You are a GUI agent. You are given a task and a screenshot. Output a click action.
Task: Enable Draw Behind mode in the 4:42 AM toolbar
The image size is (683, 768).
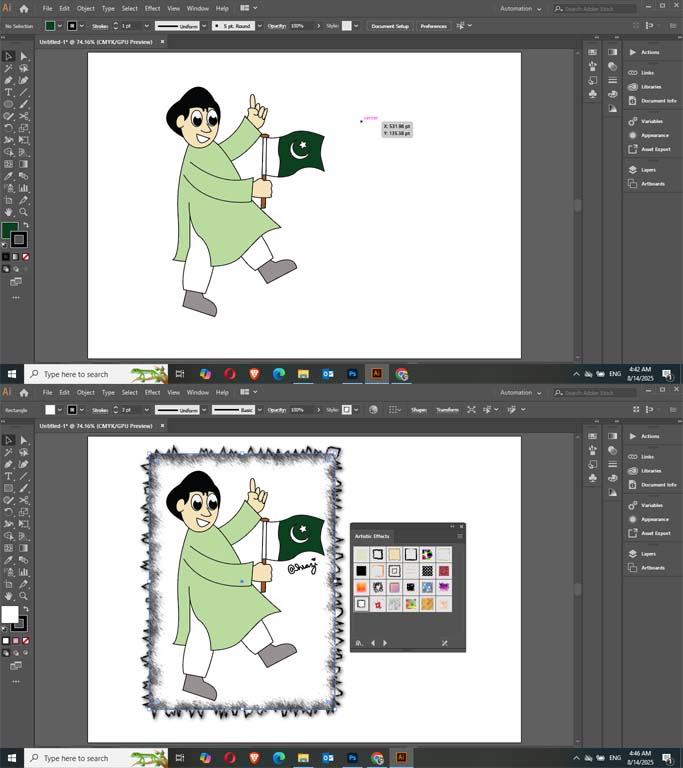click(16, 269)
